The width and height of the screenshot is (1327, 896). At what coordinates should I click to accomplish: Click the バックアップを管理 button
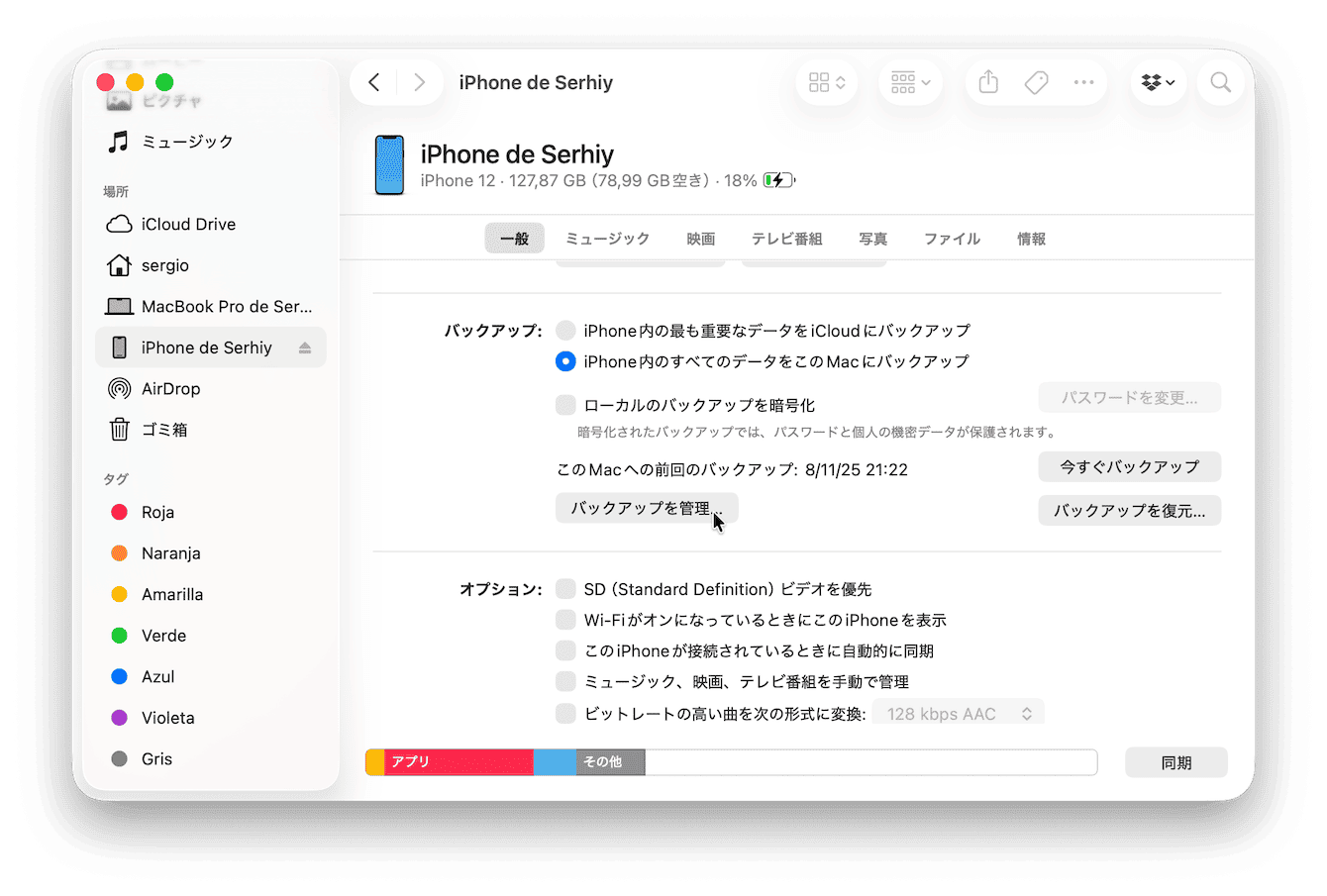click(x=647, y=508)
